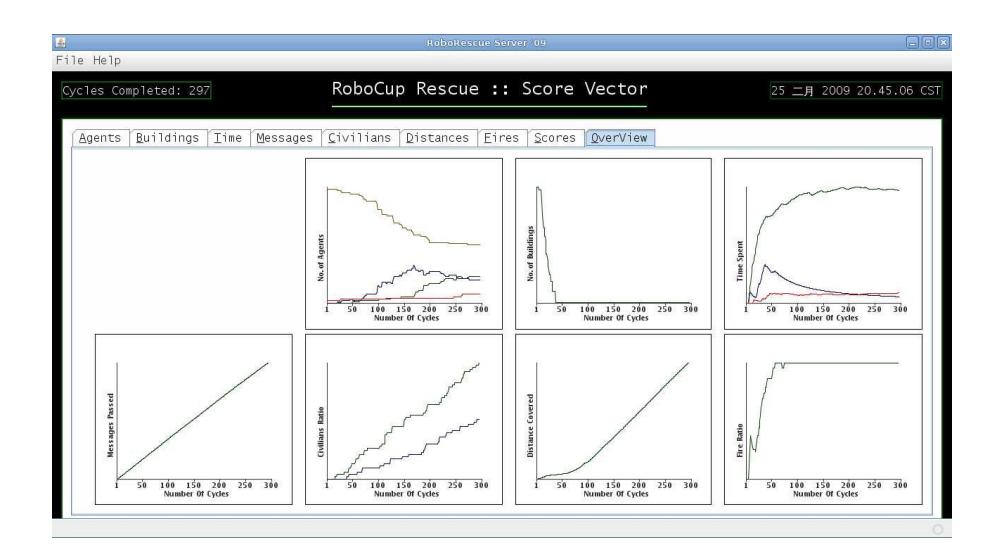Click the RoboRescue Server 09 title bar text
996x560 pixels.
point(487,43)
